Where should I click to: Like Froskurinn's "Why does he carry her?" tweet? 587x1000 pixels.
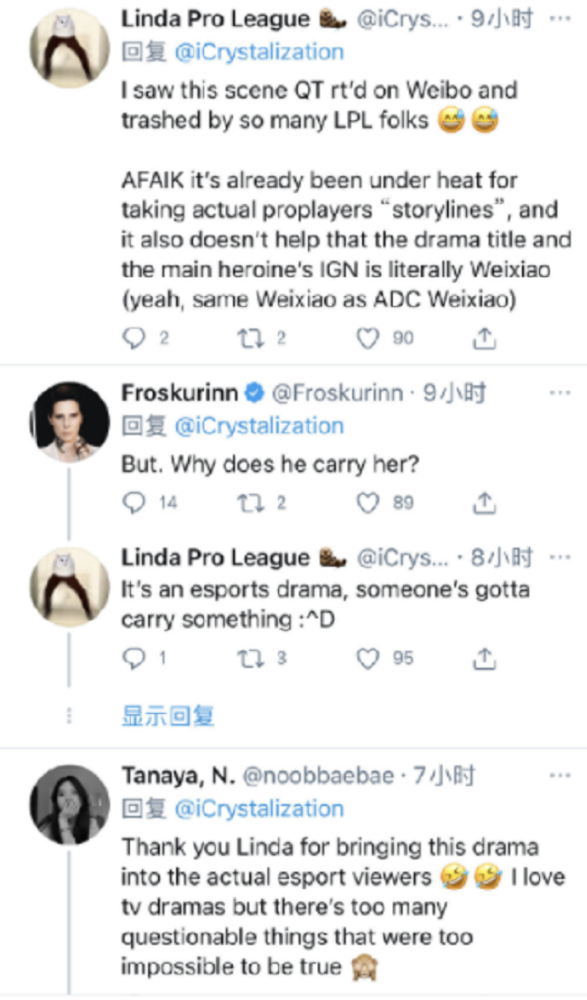[368, 503]
